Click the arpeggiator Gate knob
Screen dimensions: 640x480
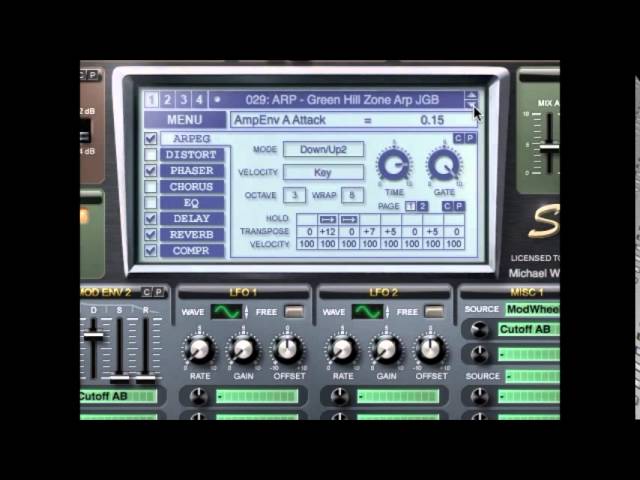coord(442,164)
